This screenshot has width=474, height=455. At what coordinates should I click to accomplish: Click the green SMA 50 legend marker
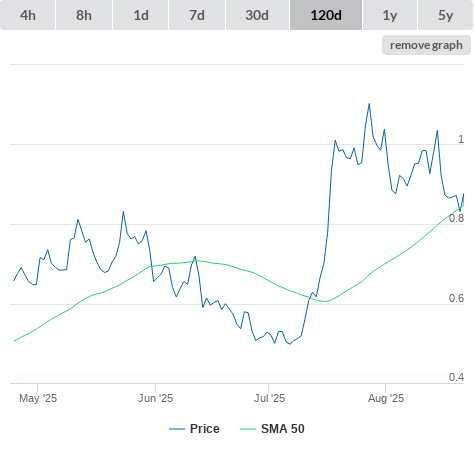tap(248, 429)
